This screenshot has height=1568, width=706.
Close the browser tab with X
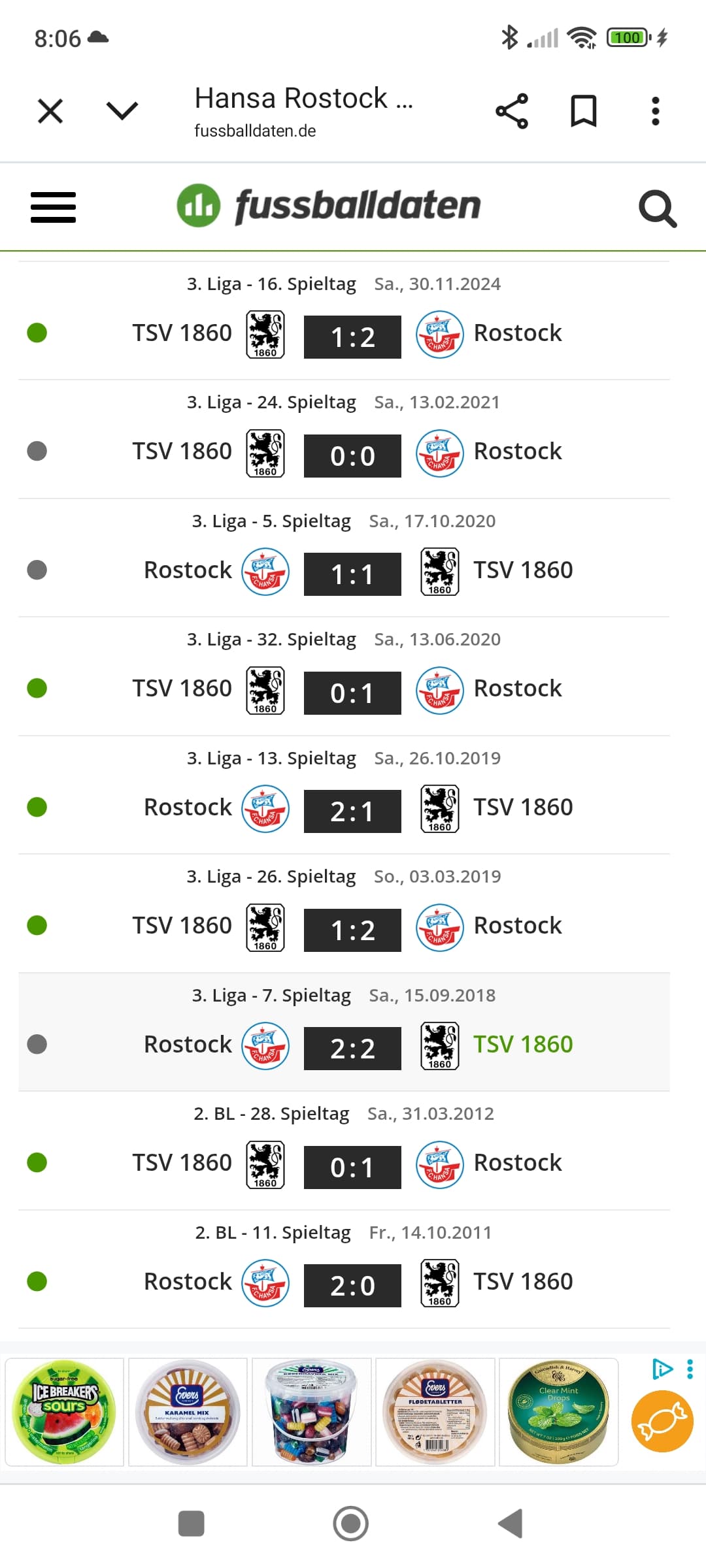pos(50,111)
